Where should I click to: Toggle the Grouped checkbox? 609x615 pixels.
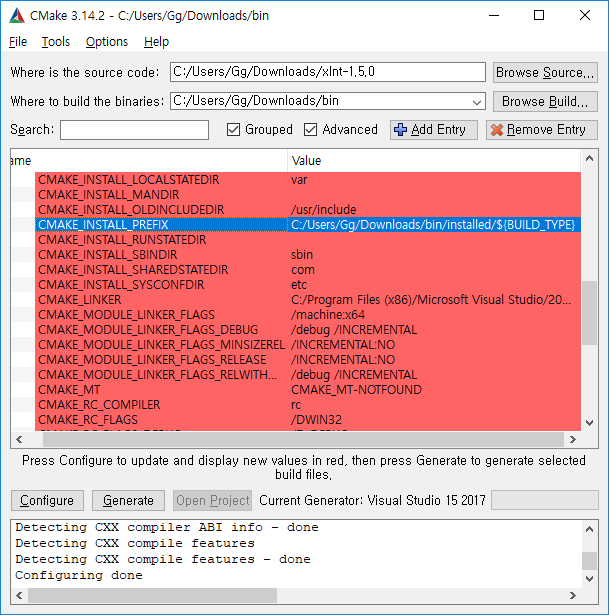coord(233,129)
